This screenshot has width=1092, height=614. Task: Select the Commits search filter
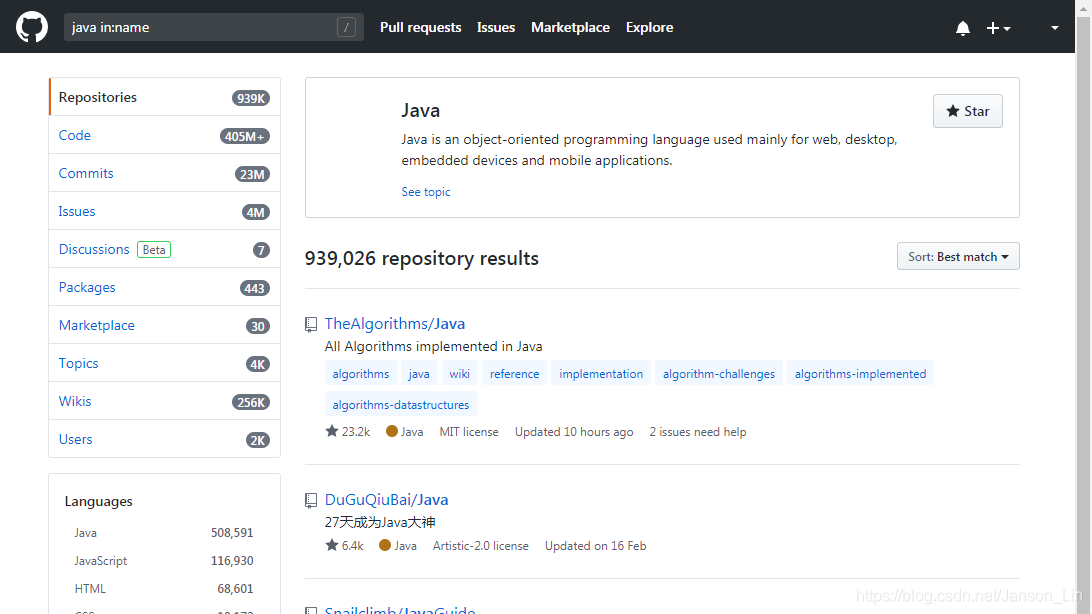coord(164,173)
